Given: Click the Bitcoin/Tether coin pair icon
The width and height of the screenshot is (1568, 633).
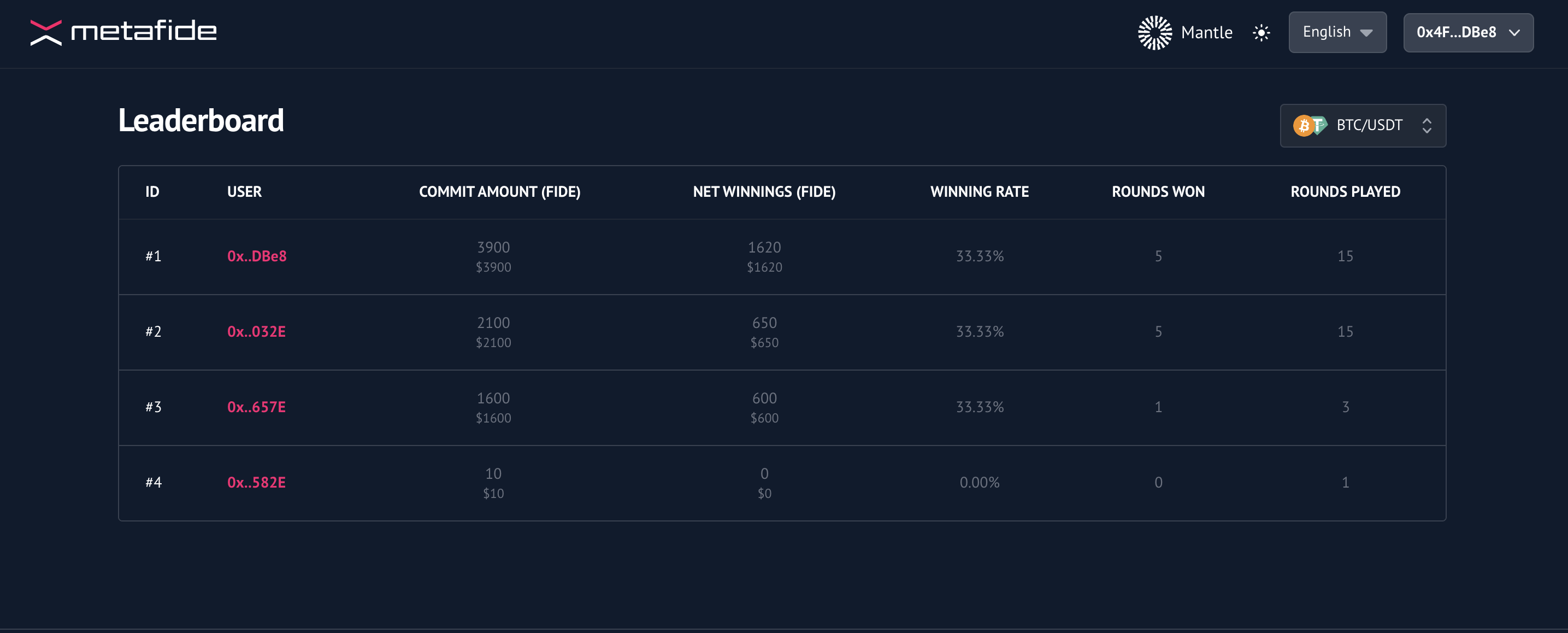Looking at the screenshot, I should 1309,126.
